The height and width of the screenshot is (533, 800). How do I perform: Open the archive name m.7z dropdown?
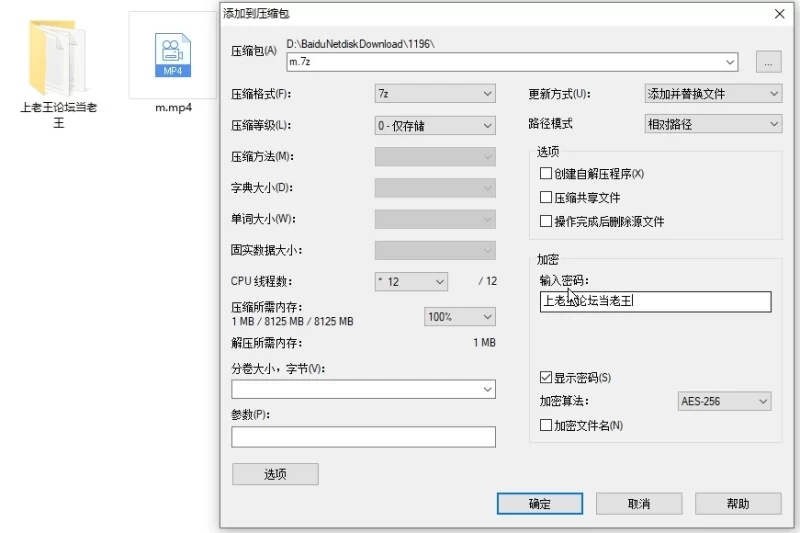coord(730,62)
